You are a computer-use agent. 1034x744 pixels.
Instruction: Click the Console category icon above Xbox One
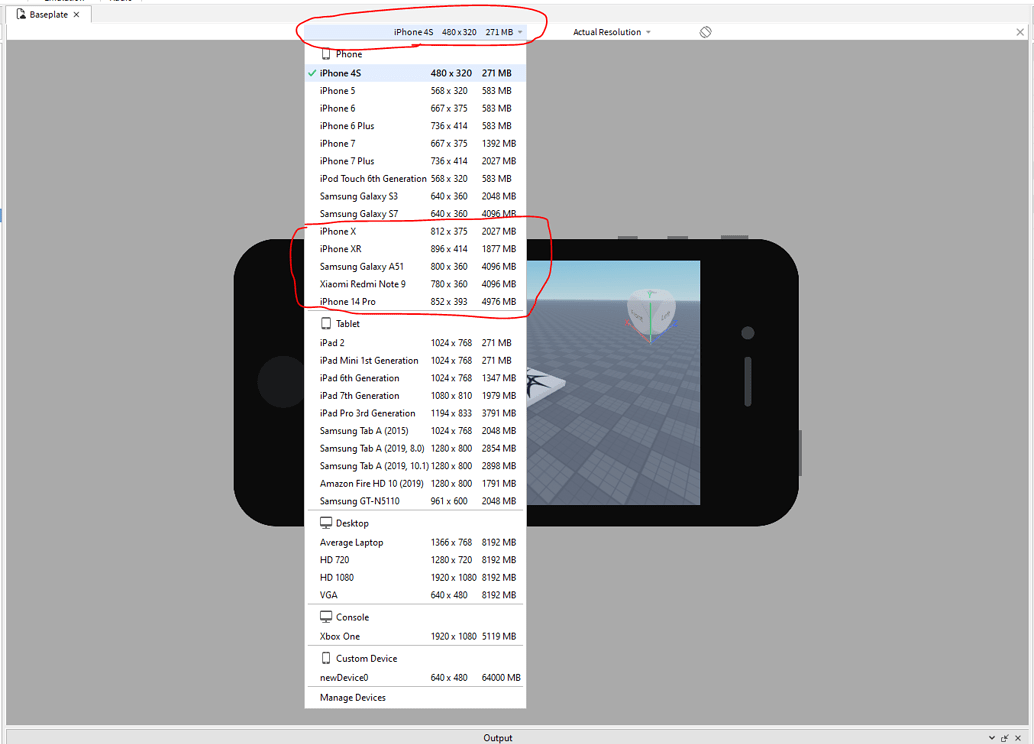[x=327, y=617]
